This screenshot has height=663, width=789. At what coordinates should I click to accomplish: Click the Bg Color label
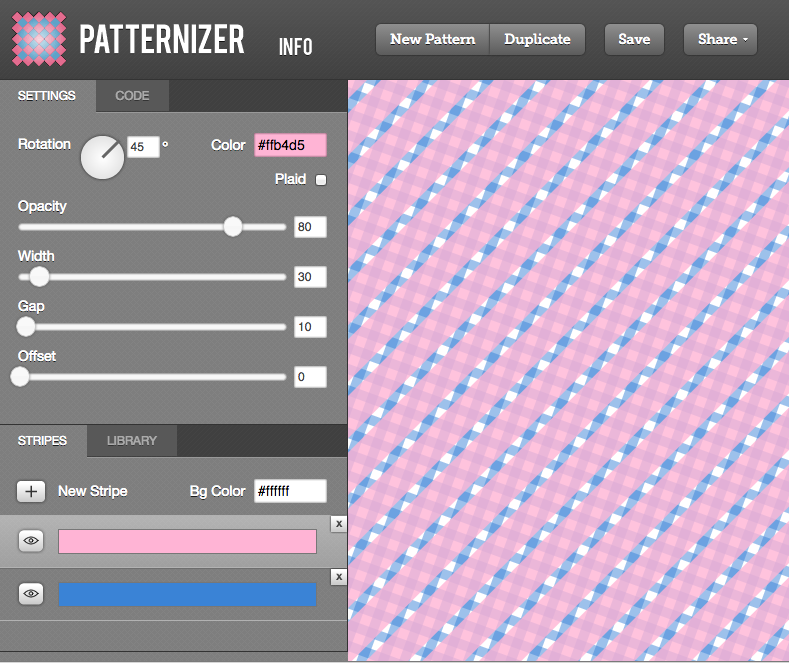pyautogui.click(x=217, y=491)
